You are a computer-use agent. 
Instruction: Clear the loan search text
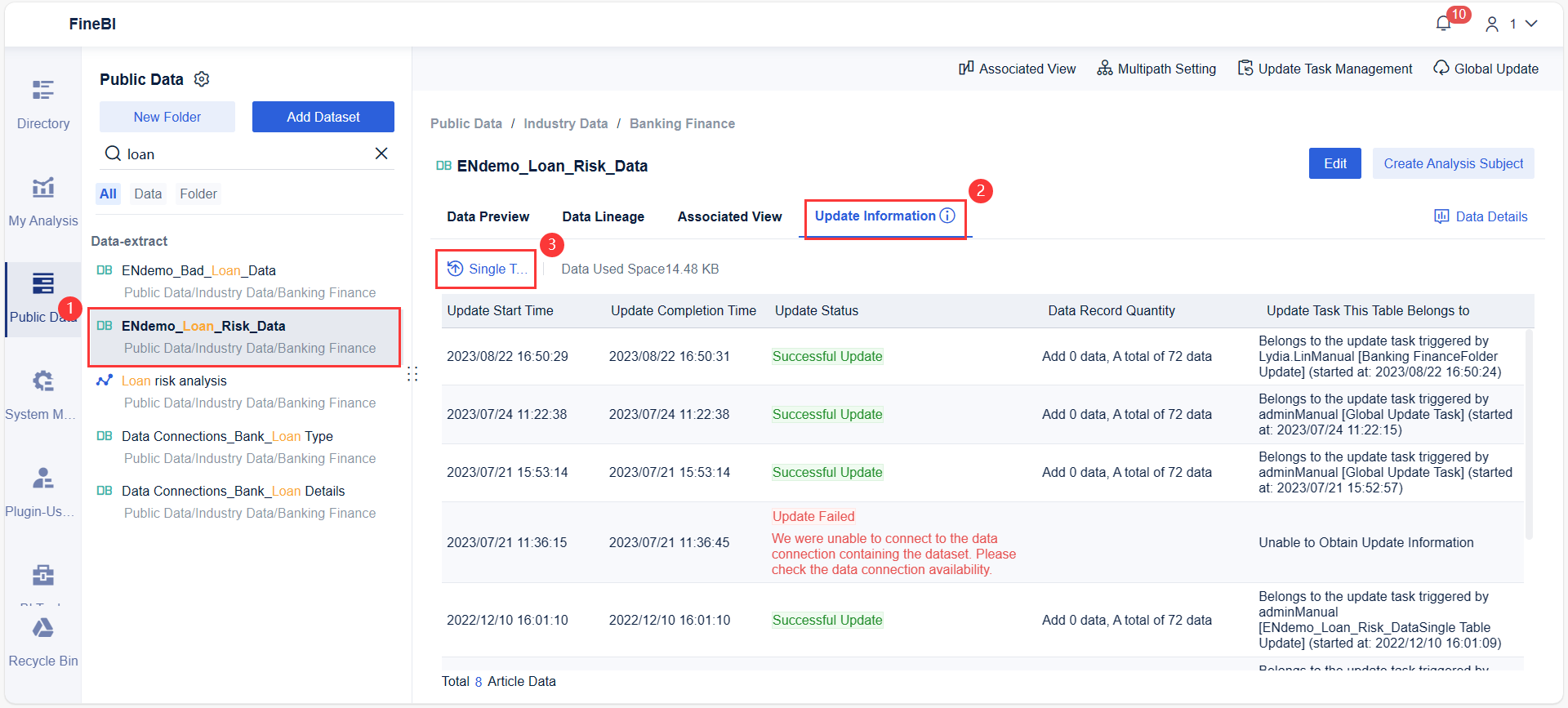click(x=381, y=154)
